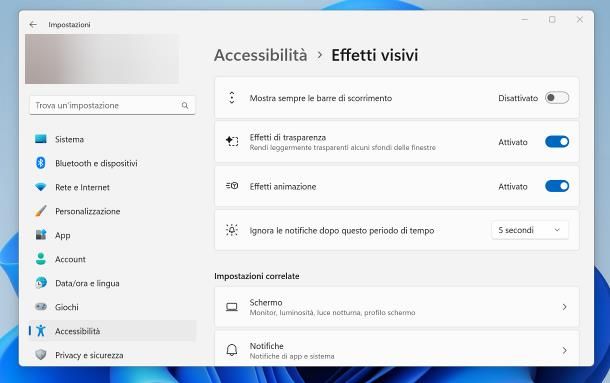Click the Rete e Internet wifi icon

point(41,187)
